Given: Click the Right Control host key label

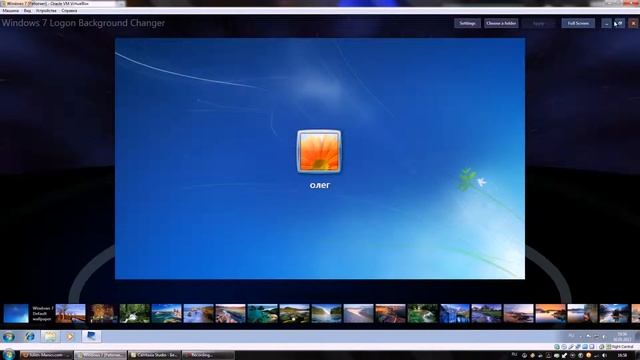Looking at the screenshot, I should (622, 347).
